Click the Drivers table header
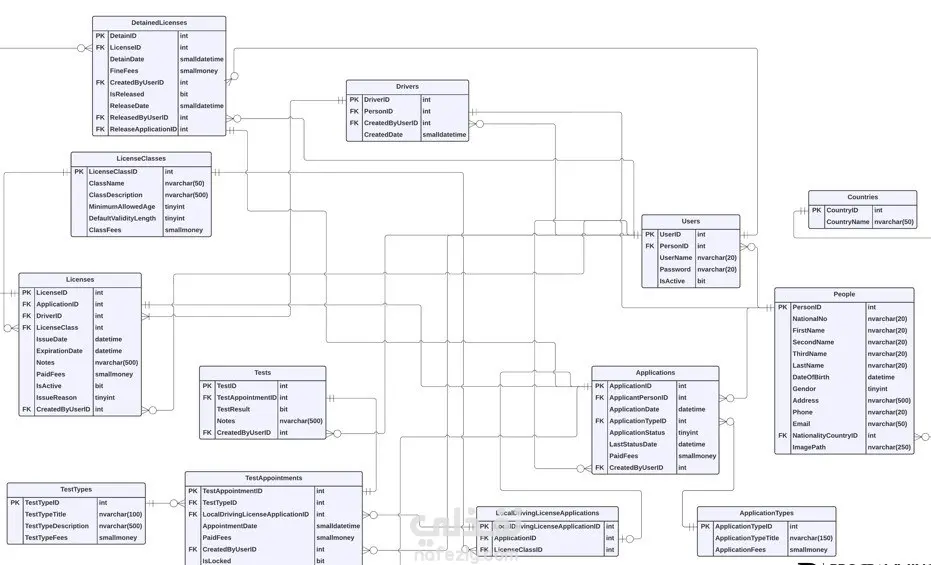Screen dimensions: 931x565 coord(407,87)
